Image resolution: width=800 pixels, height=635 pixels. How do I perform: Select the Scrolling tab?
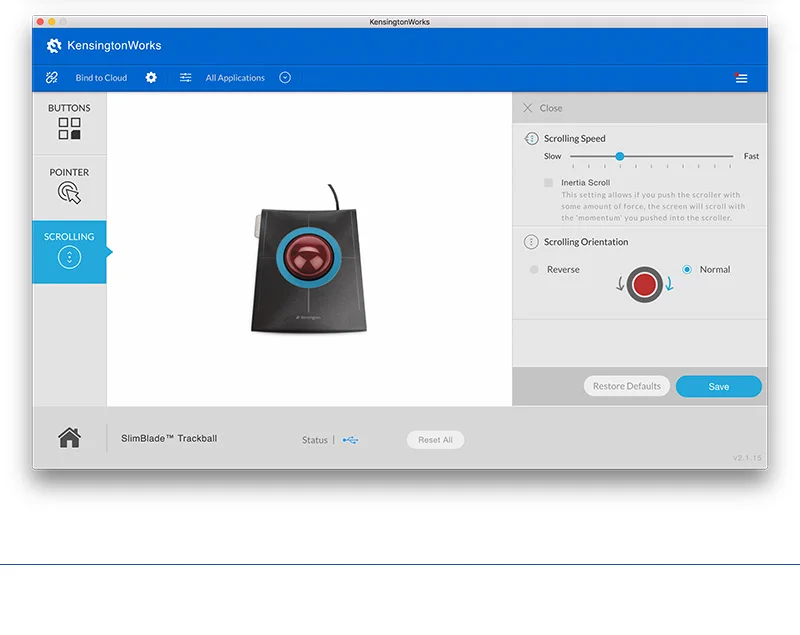pos(69,251)
